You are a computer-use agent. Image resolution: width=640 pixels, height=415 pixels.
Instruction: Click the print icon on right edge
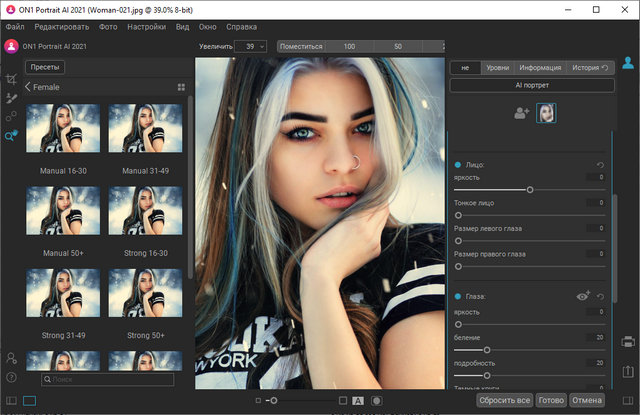(x=628, y=342)
